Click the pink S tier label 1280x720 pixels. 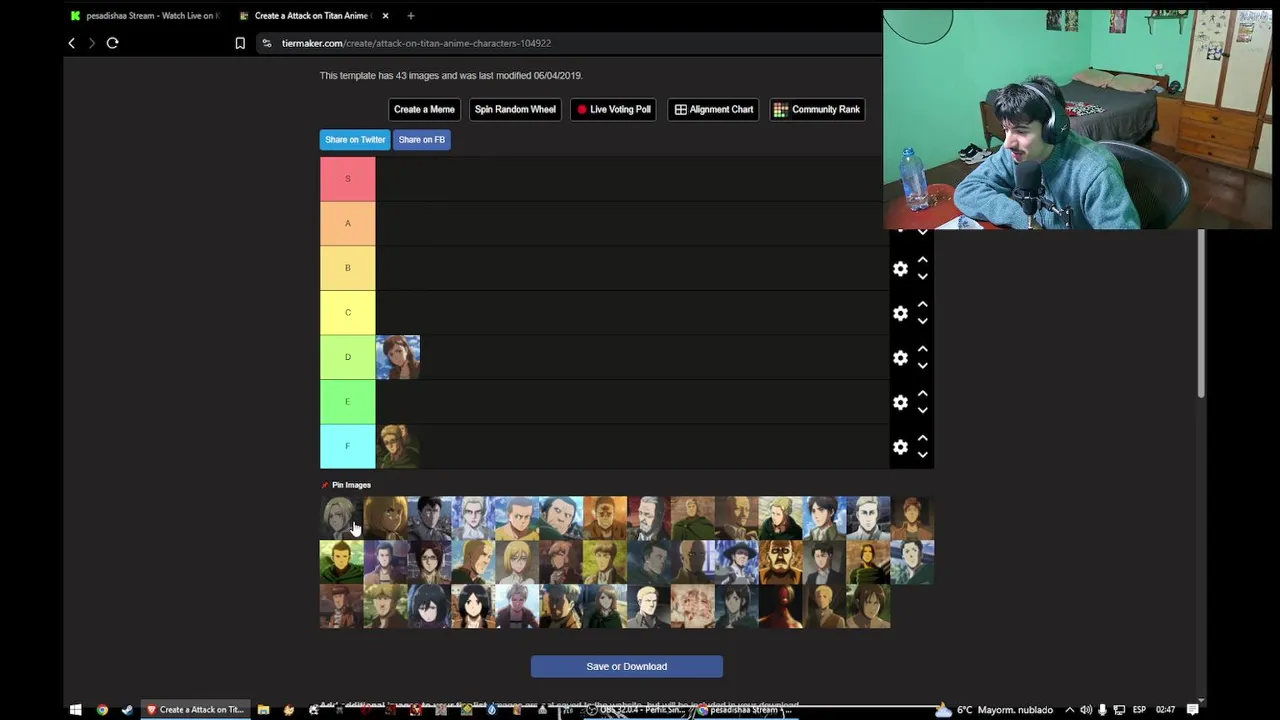click(348, 179)
